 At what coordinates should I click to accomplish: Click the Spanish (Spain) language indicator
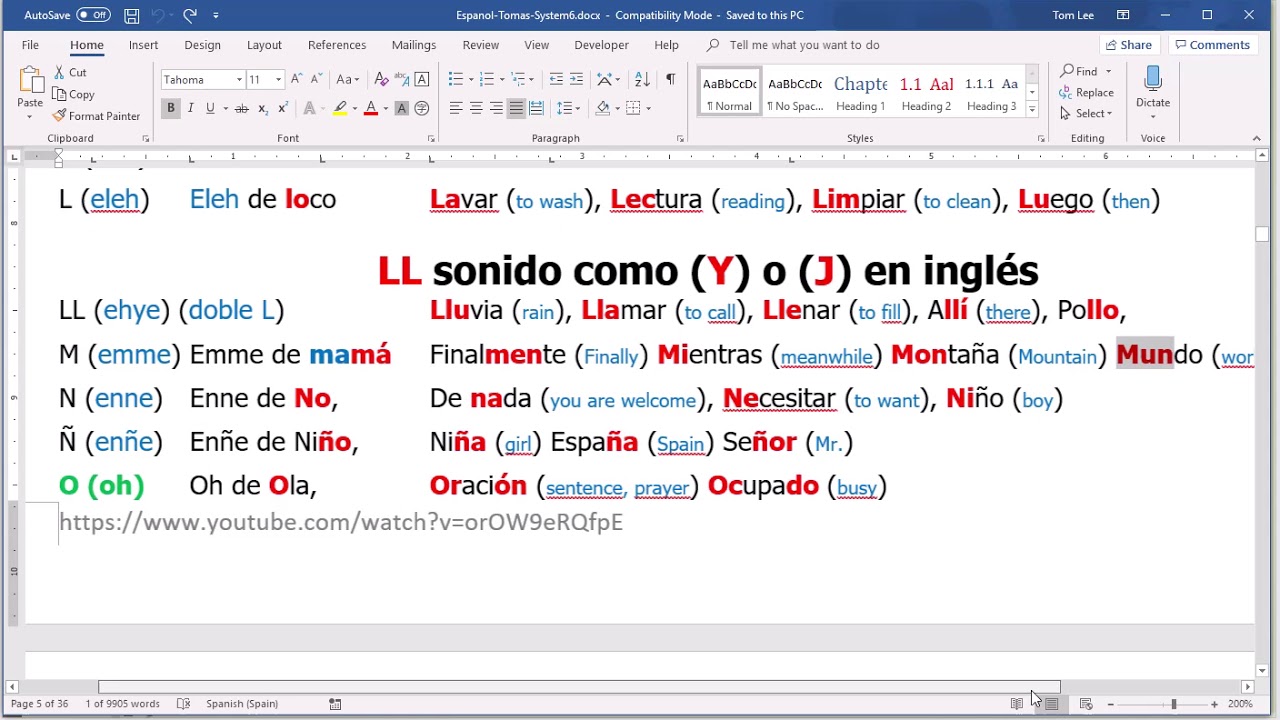pyautogui.click(x=242, y=704)
